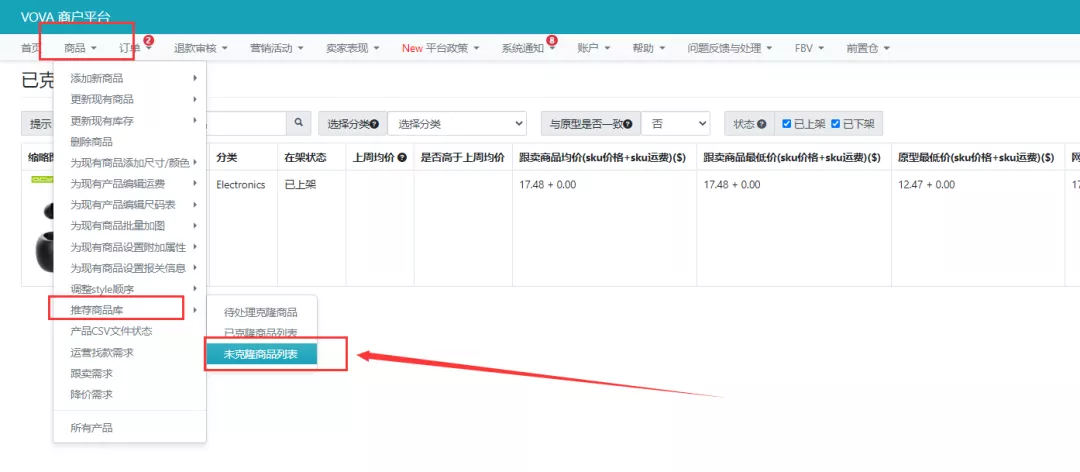
Task: Open the 与原型是否一致 dropdown showing 否
Action: [676, 124]
